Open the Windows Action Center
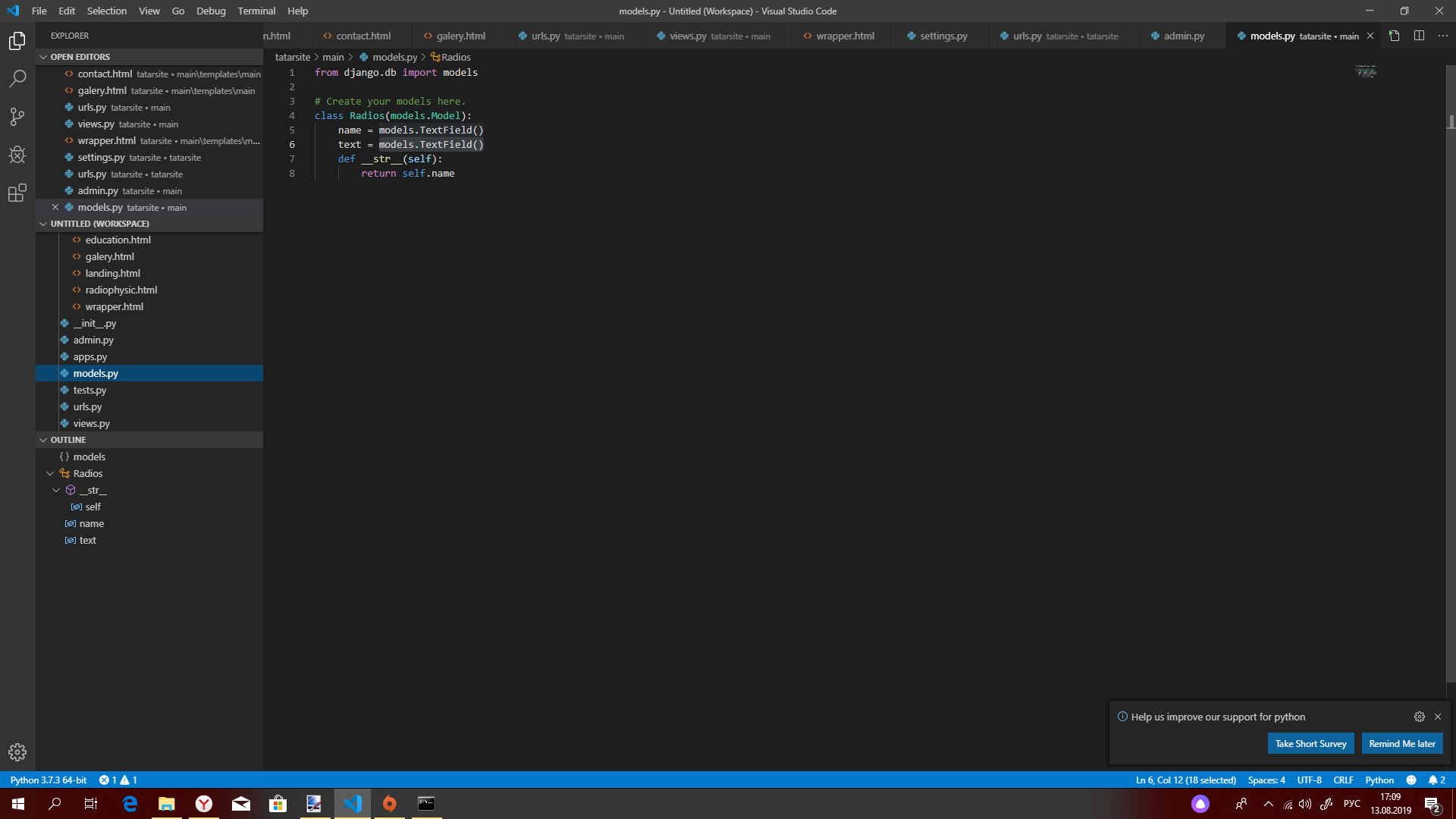This screenshot has width=1456, height=819. click(1432, 804)
